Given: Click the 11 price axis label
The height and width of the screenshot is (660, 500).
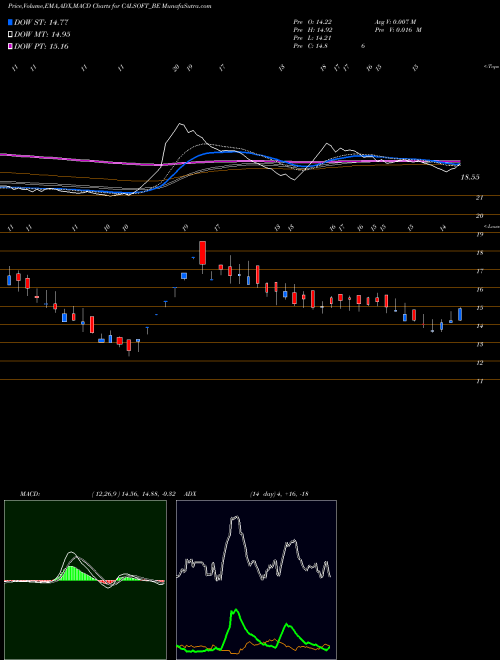Looking at the screenshot, I should pos(479,381).
